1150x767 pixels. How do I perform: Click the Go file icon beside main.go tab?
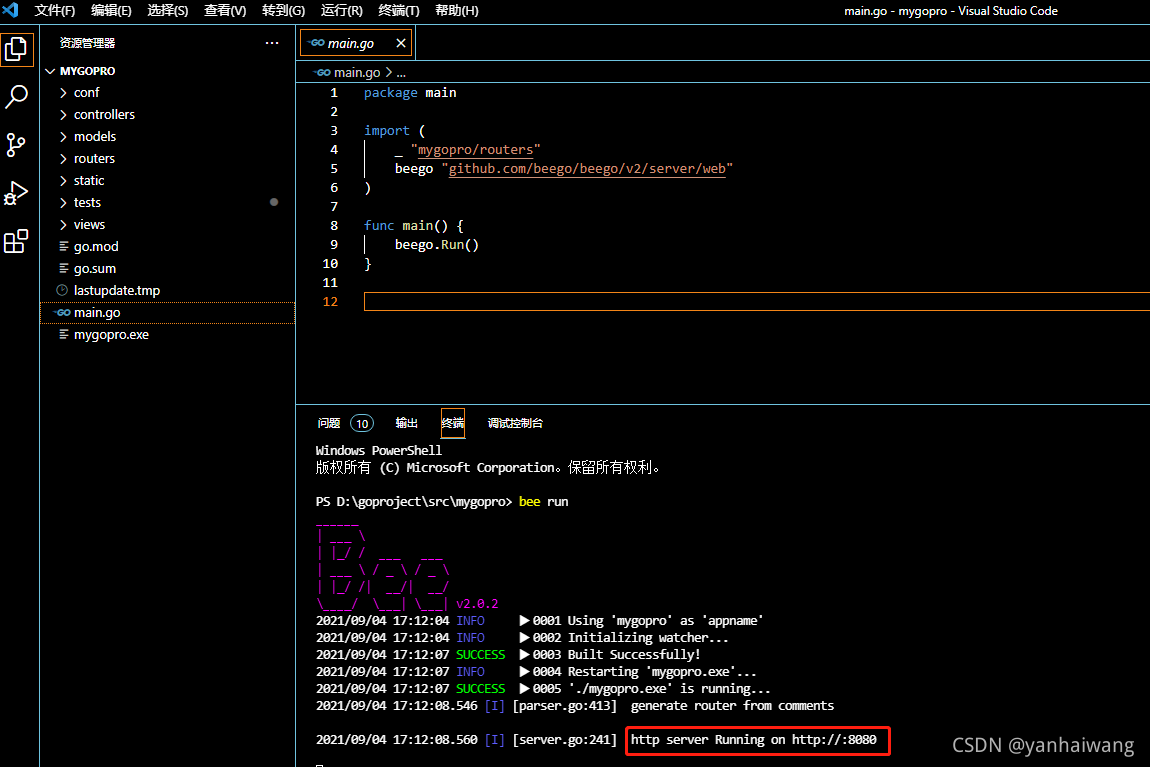[x=315, y=43]
